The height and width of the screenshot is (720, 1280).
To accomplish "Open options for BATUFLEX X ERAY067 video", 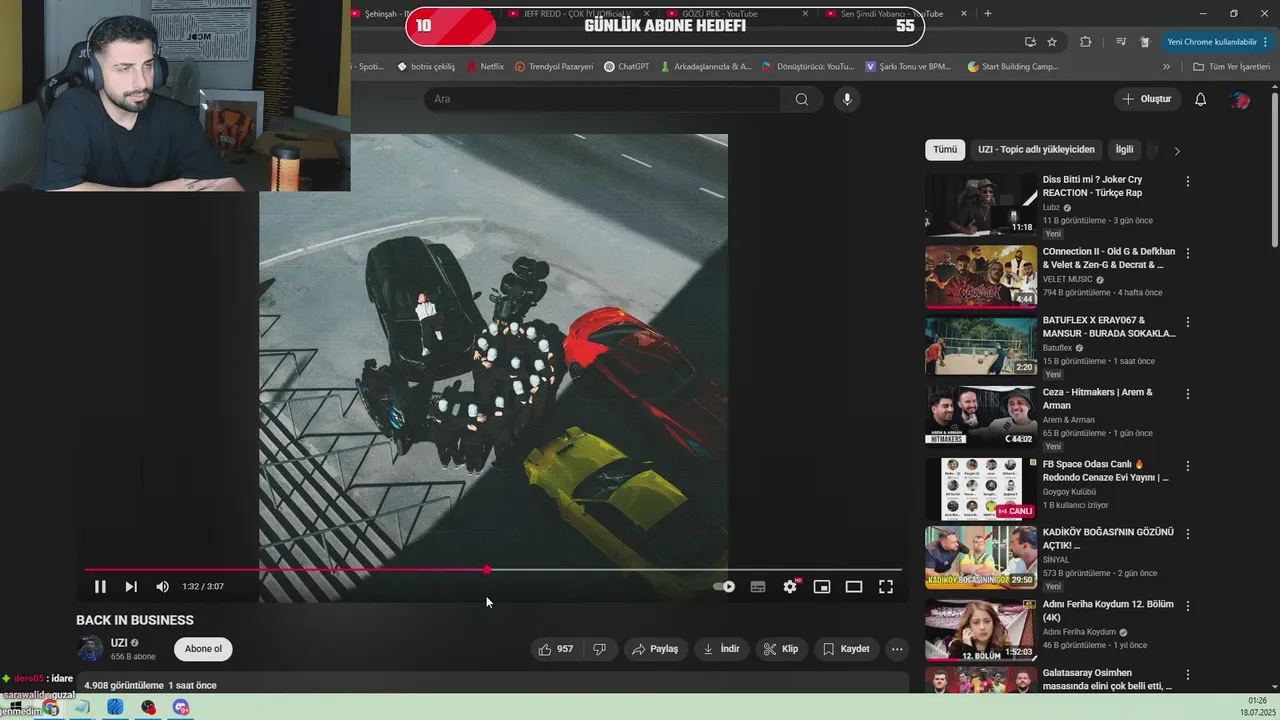I will [x=1188, y=322].
